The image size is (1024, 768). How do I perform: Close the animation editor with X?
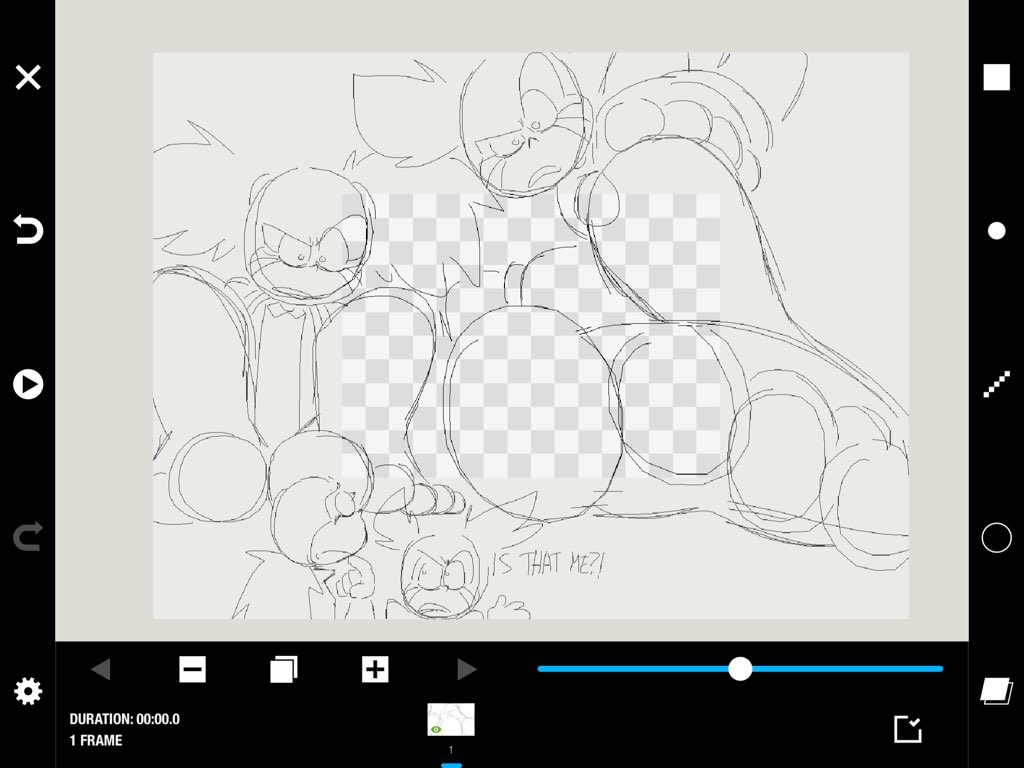(x=28, y=77)
